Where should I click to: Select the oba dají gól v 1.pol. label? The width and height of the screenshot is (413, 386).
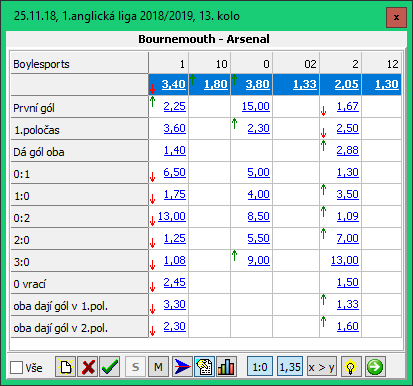[x=79, y=305]
